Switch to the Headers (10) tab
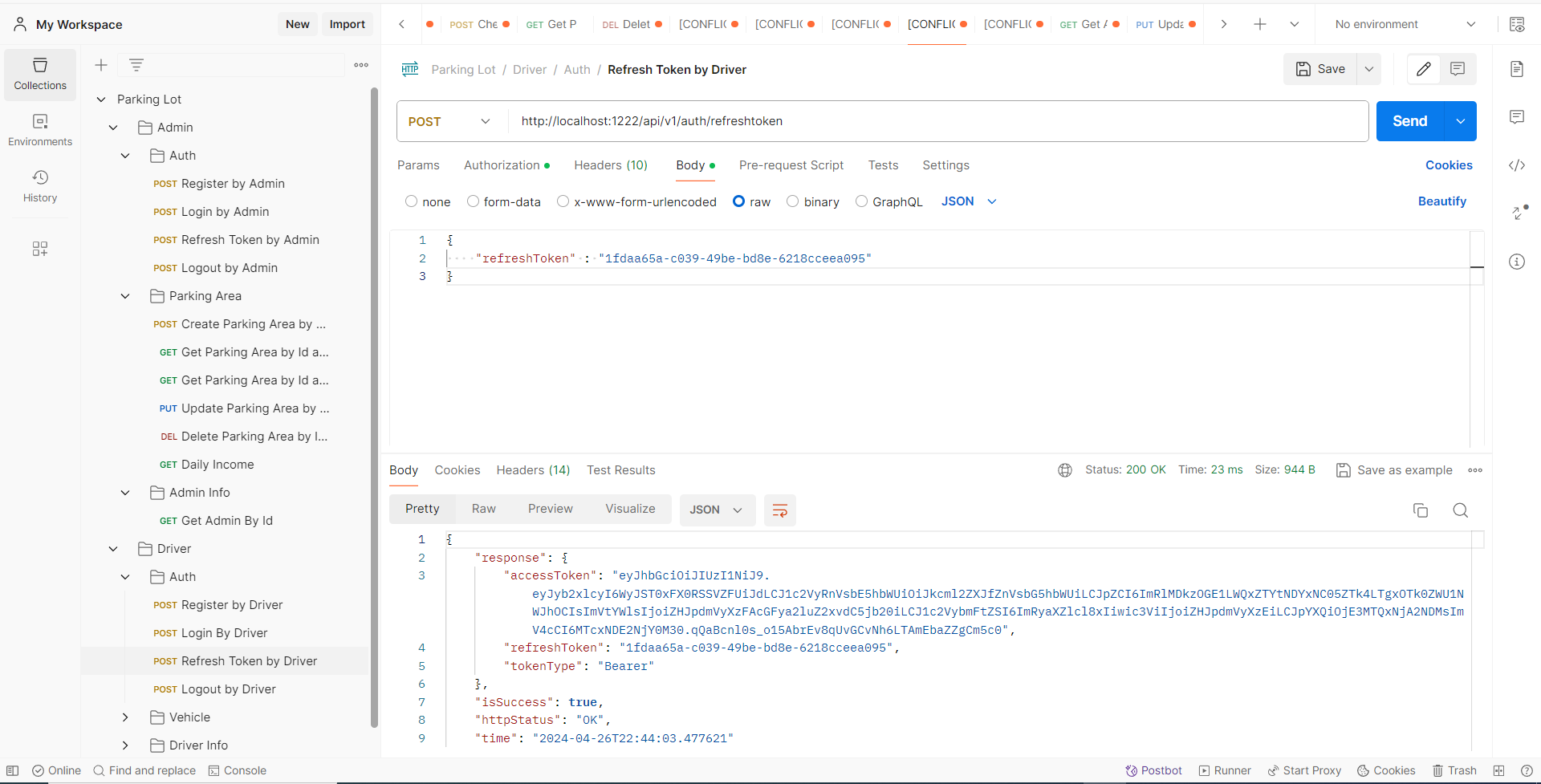 (611, 165)
